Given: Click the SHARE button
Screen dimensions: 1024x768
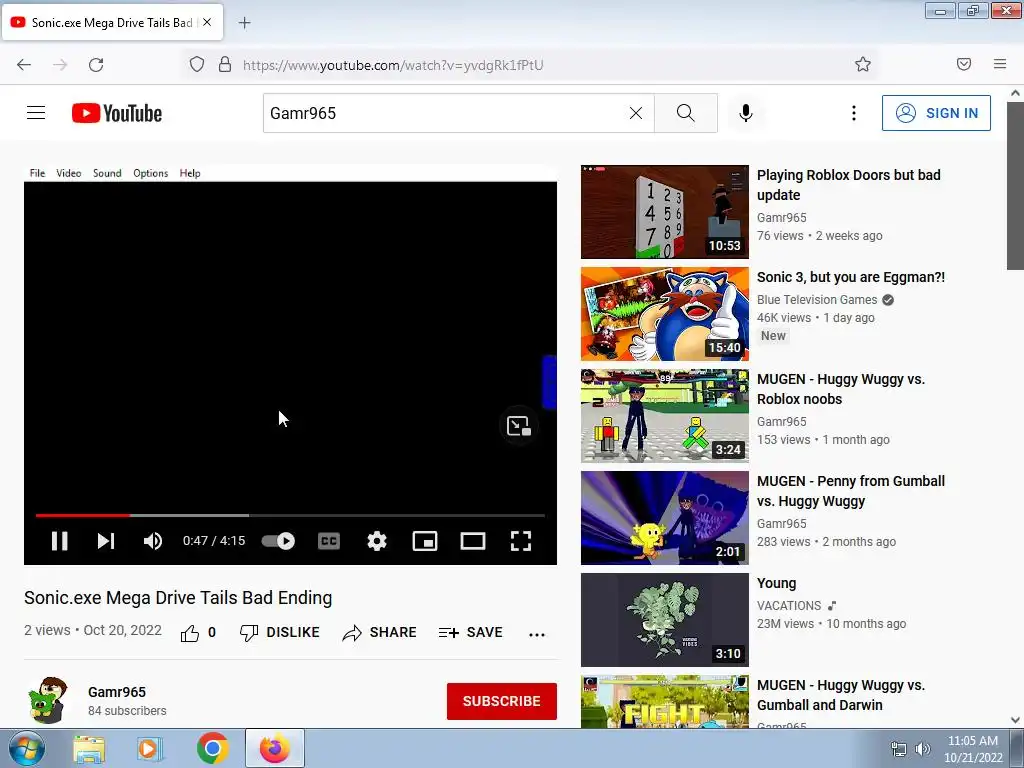Looking at the screenshot, I should 379,632.
